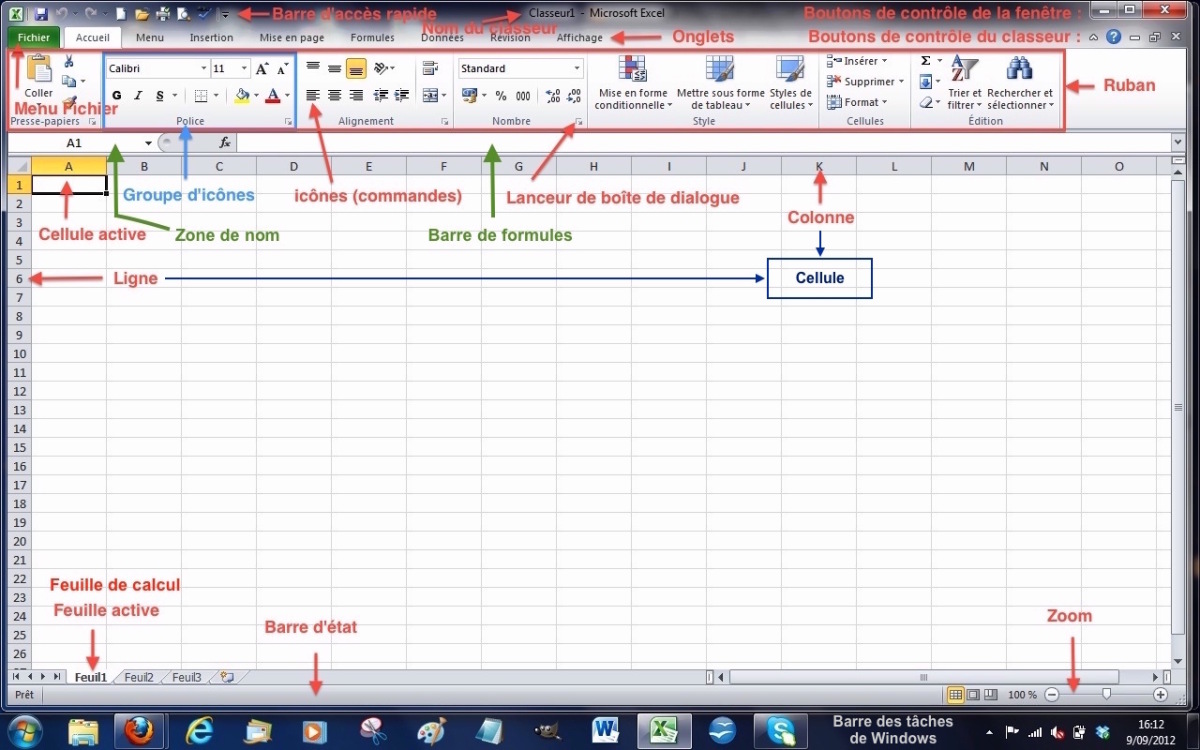Expand Mise en forme conditionnelle menu

(x=633, y=82)
